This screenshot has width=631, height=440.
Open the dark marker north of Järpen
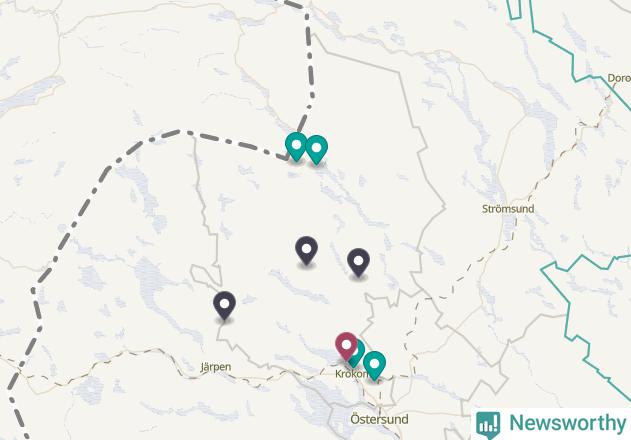point(225,306)
